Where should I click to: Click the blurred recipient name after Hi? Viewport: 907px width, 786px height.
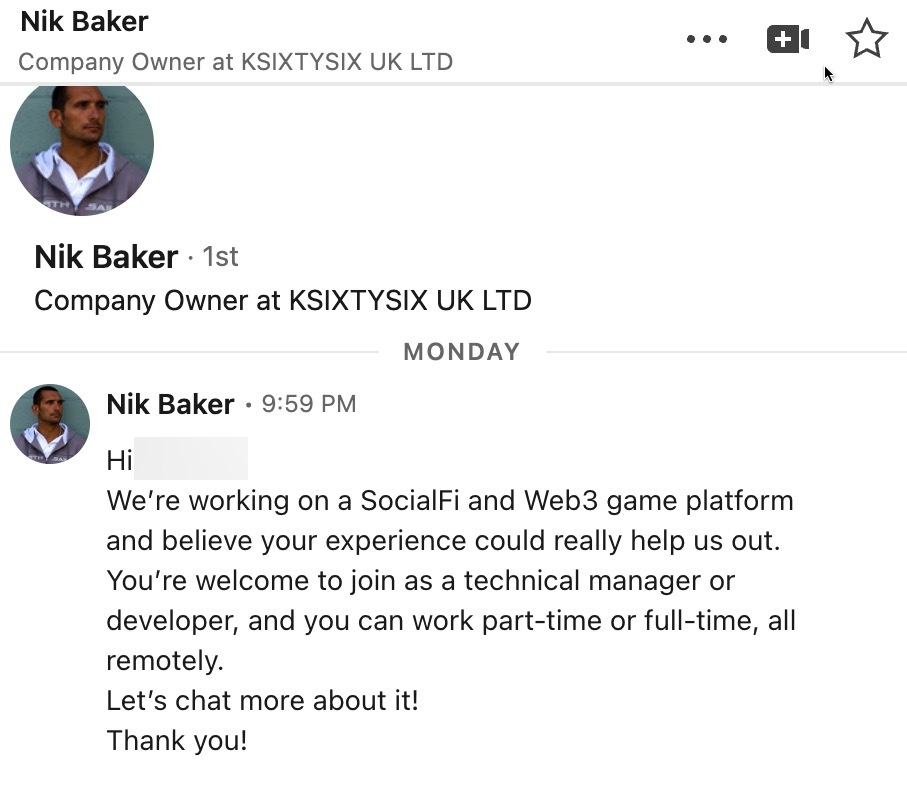point(191,460)
